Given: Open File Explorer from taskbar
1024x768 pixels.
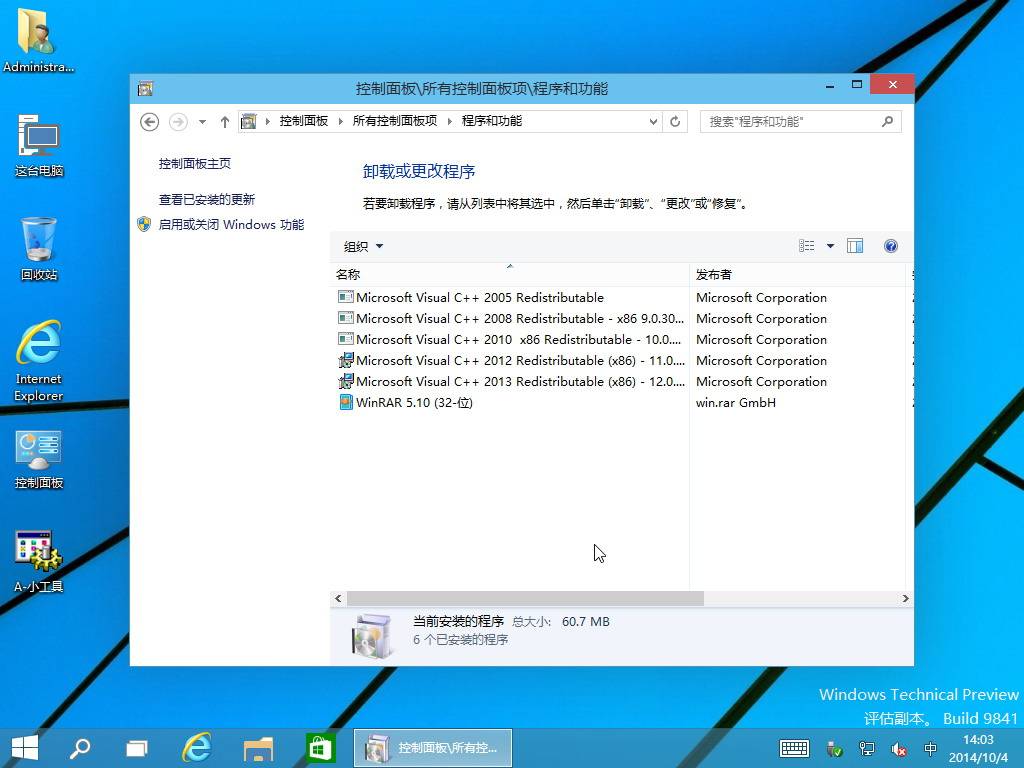Looking at the screenshot, I should pos(258,748).
